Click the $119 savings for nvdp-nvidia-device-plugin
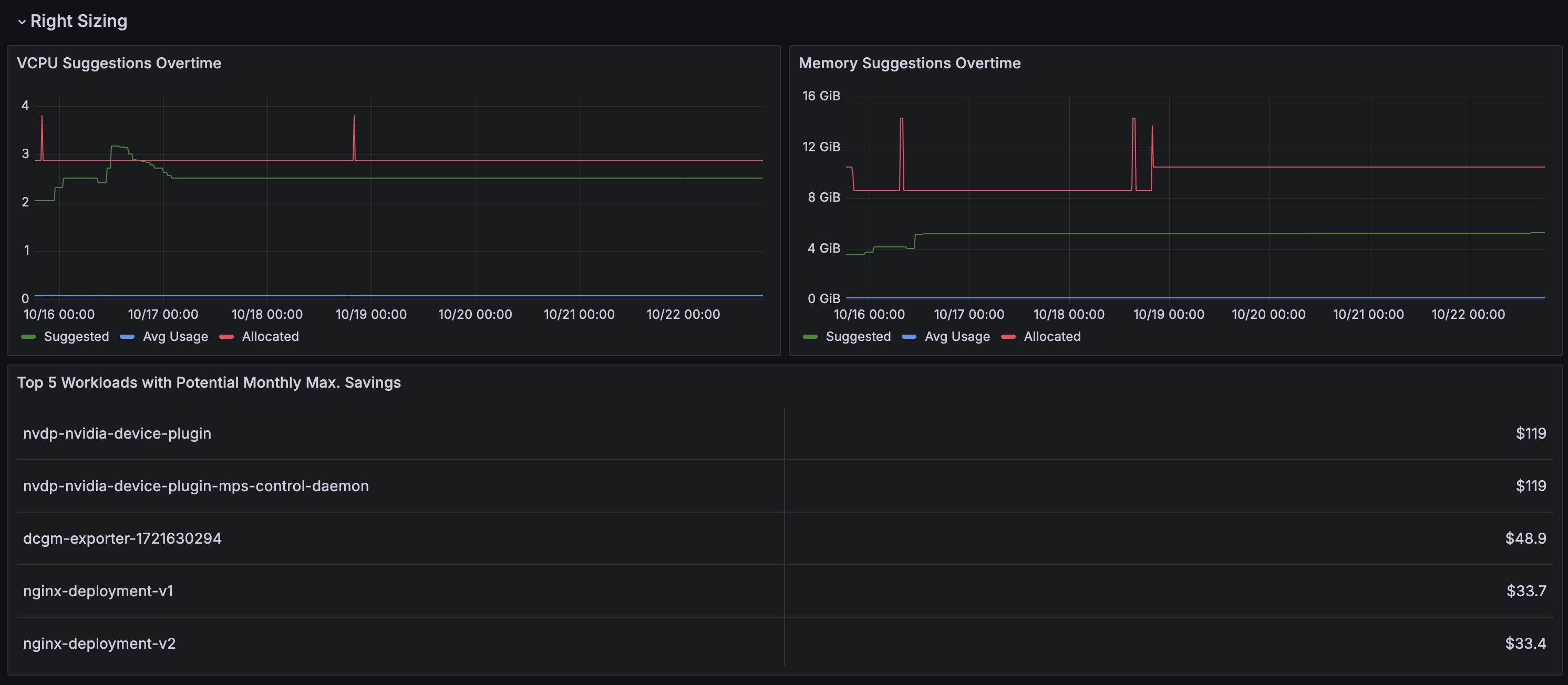The image size is (1568, 685). pyautogui.click(x=1531, y=434)
